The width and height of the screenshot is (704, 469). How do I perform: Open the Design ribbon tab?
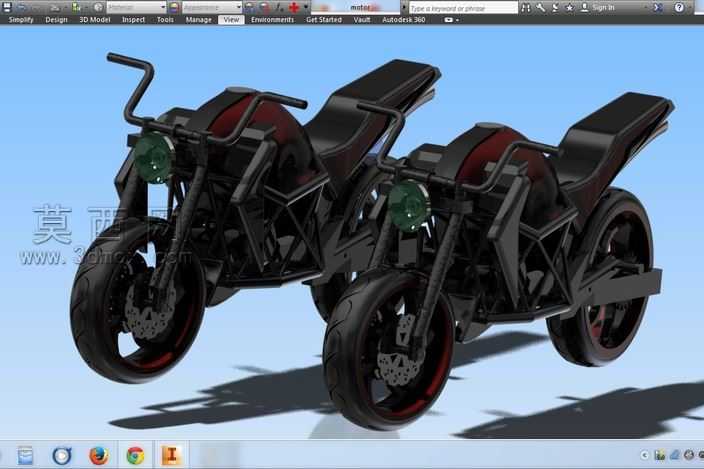pos(57,20)
